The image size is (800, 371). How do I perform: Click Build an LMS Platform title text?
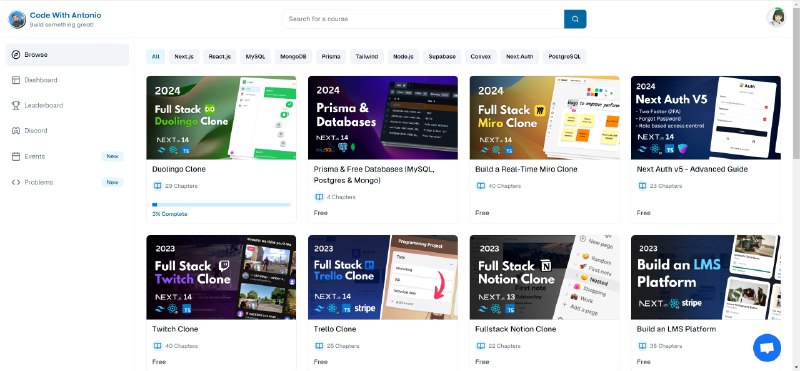[676, 329]
